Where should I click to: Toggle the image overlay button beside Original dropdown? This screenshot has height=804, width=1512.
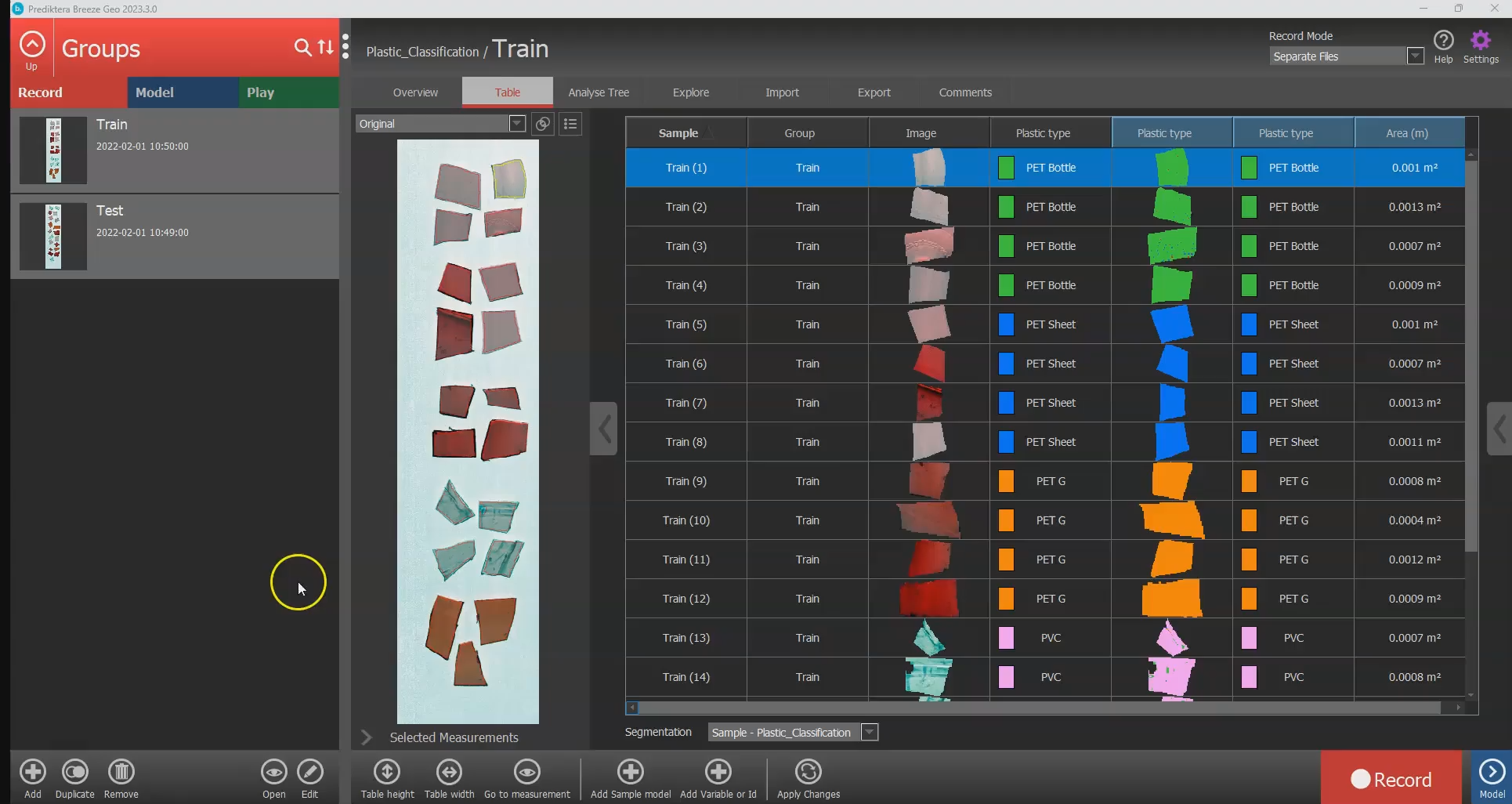click(x=542, y=124)
